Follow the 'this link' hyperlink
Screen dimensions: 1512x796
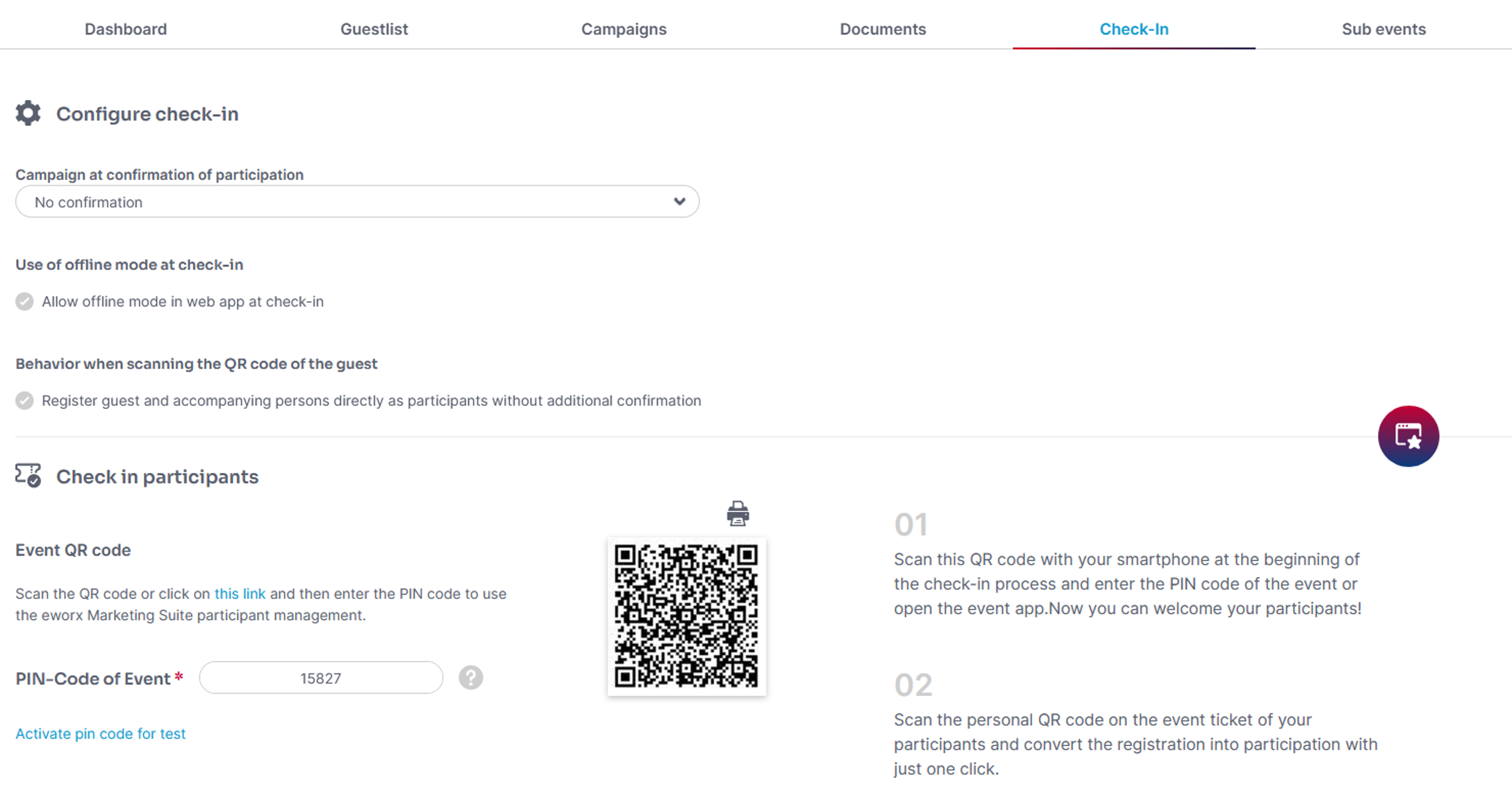pos(240,593)
